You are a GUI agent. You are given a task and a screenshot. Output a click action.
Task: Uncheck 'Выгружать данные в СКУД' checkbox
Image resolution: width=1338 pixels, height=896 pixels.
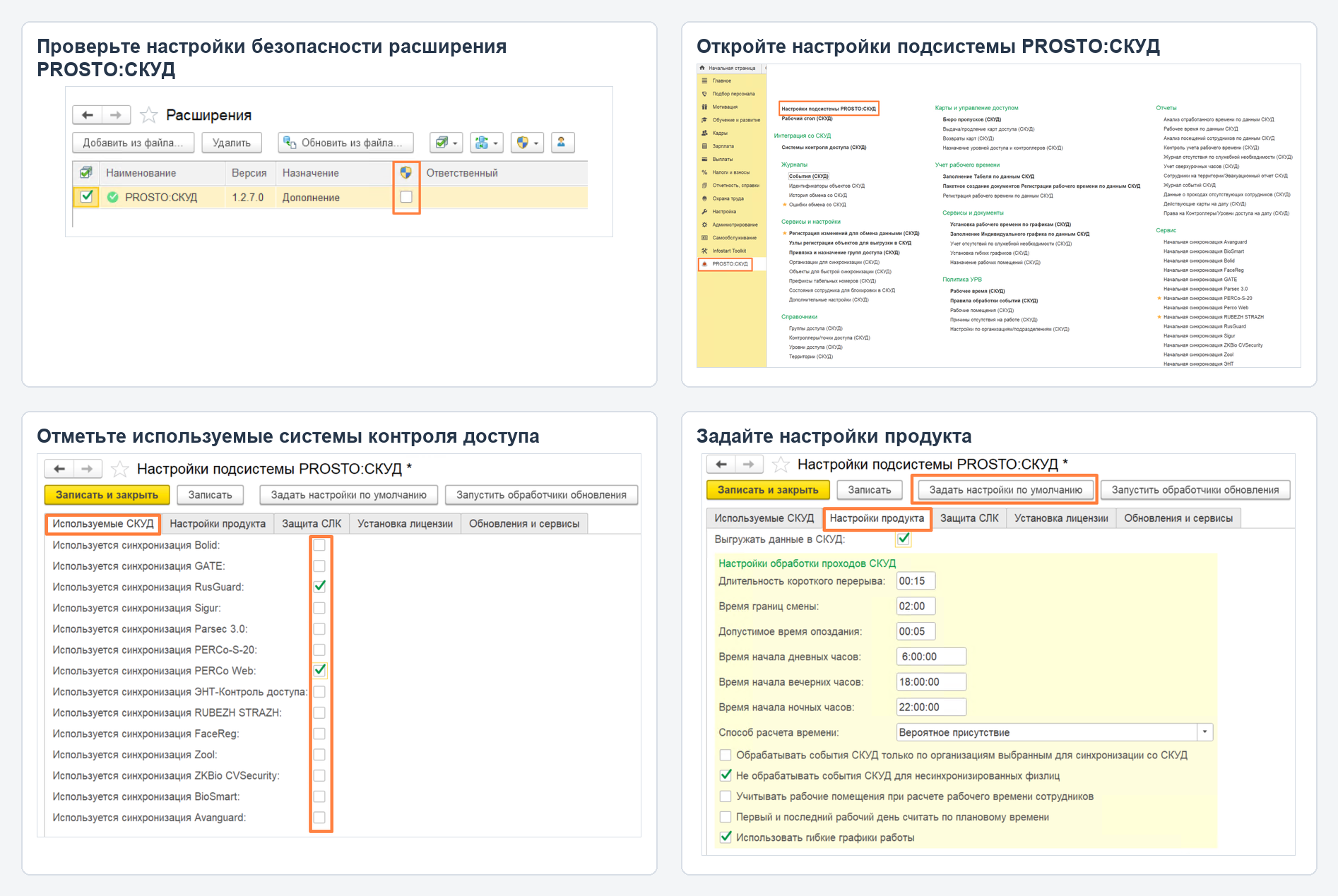point(904,539)
